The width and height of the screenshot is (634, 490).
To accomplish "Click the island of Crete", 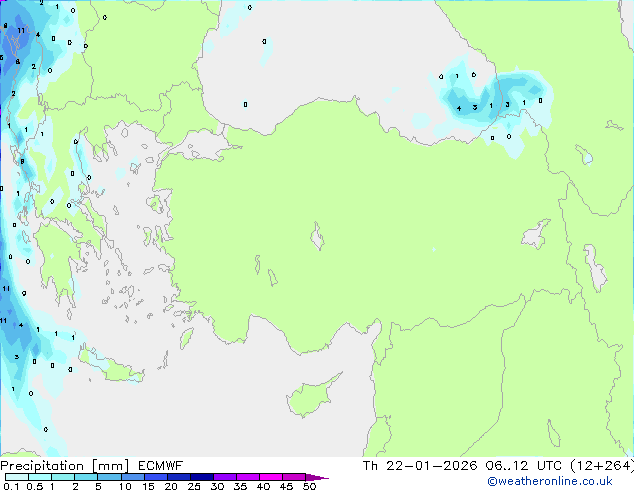I will pyautogui.click(x=111, y=365).
